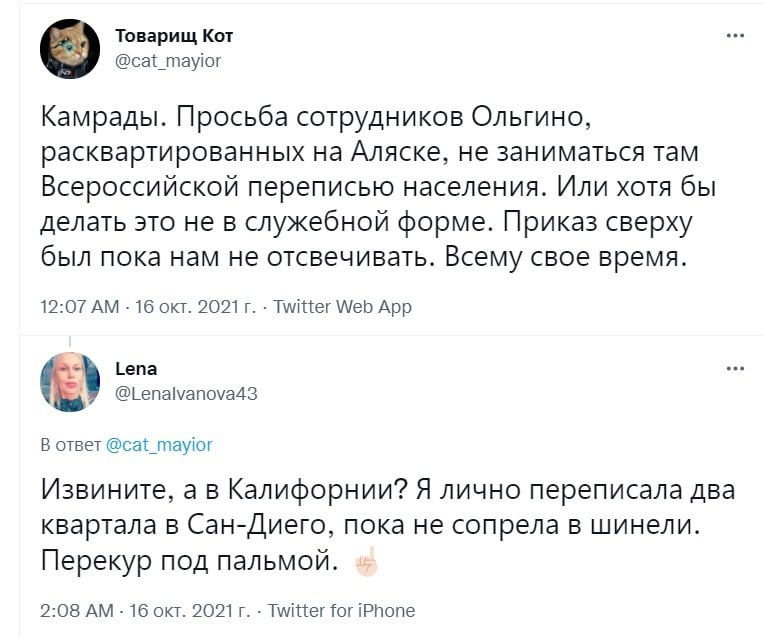Click the Товарищ Кот display name
The width and height of the screenshot is (764, 637).
tap(174, 36)
